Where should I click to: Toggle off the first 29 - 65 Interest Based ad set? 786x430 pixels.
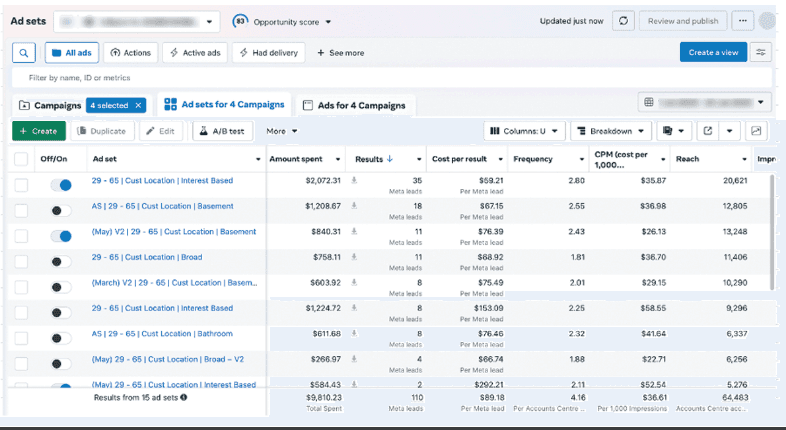(61, 185)
